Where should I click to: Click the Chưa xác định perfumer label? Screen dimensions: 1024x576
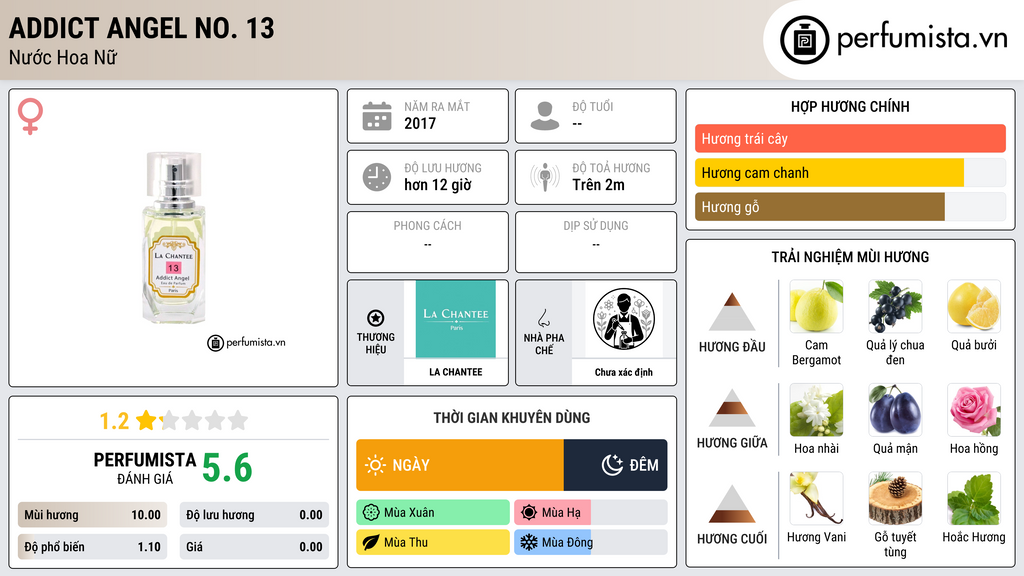pyautogui.click(x=624, y=372)
